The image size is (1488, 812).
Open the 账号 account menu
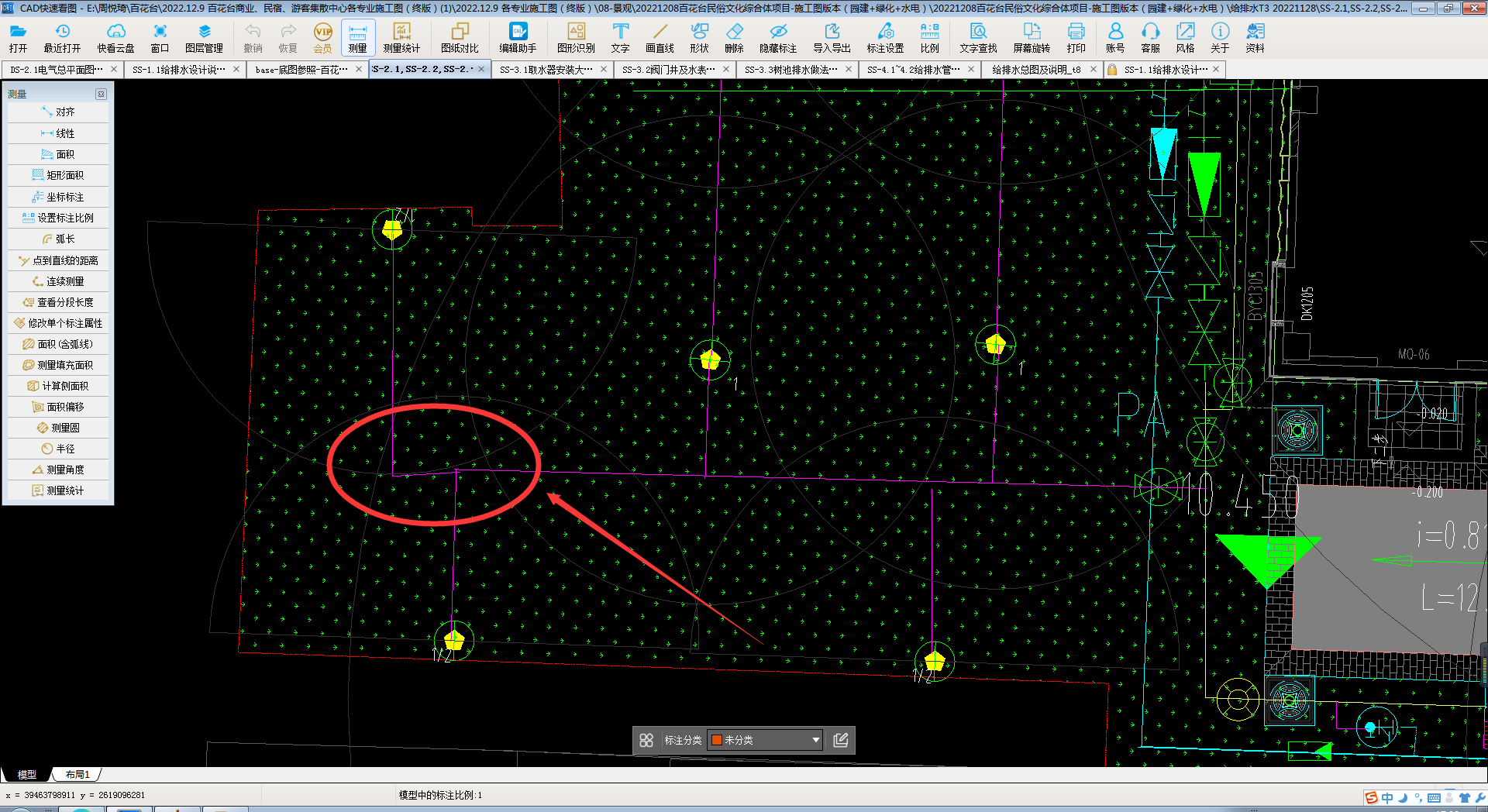pyautogui.click(x=1115, y=38)
